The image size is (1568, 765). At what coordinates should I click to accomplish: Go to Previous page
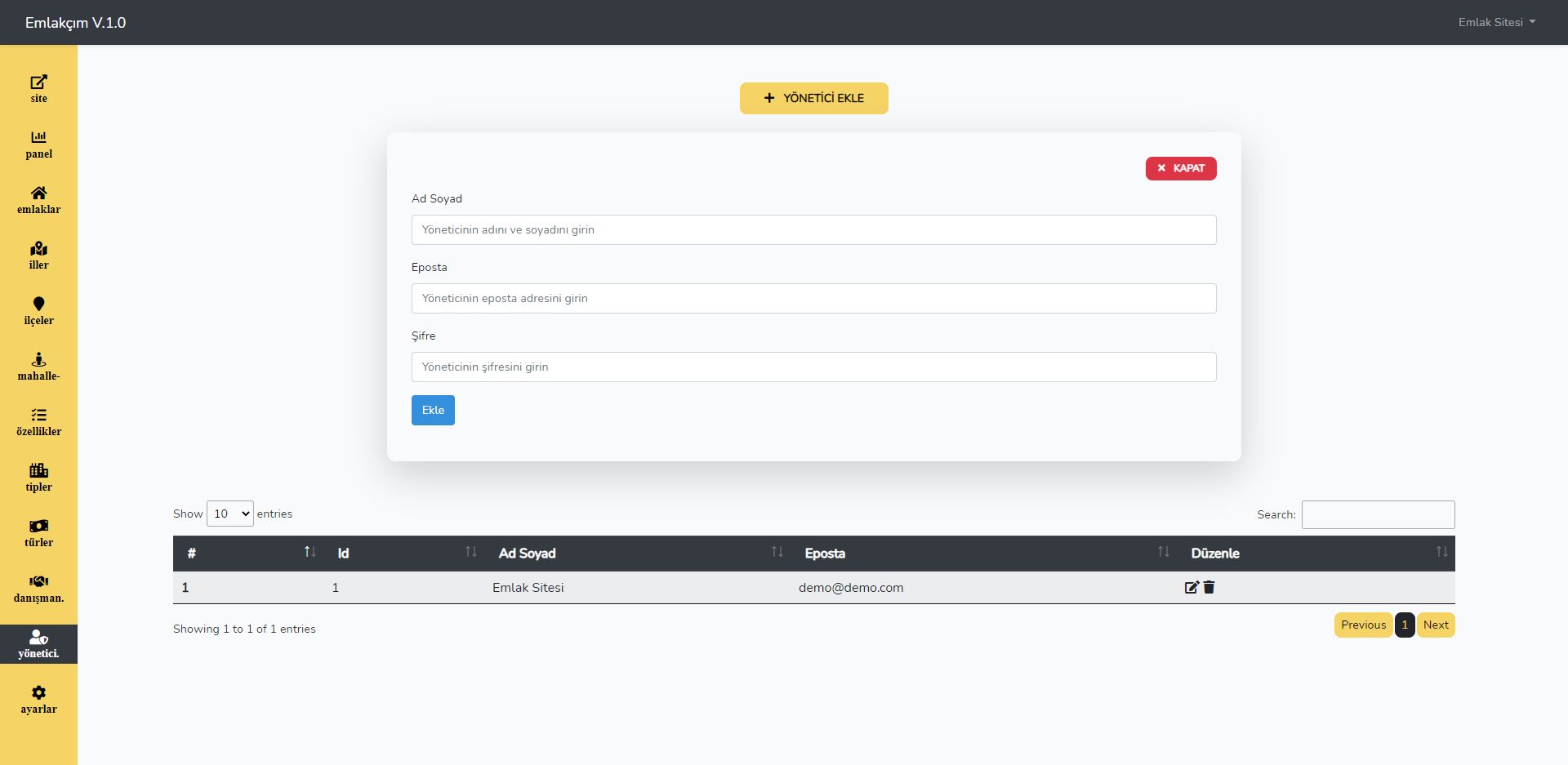tap(1363, 625)
